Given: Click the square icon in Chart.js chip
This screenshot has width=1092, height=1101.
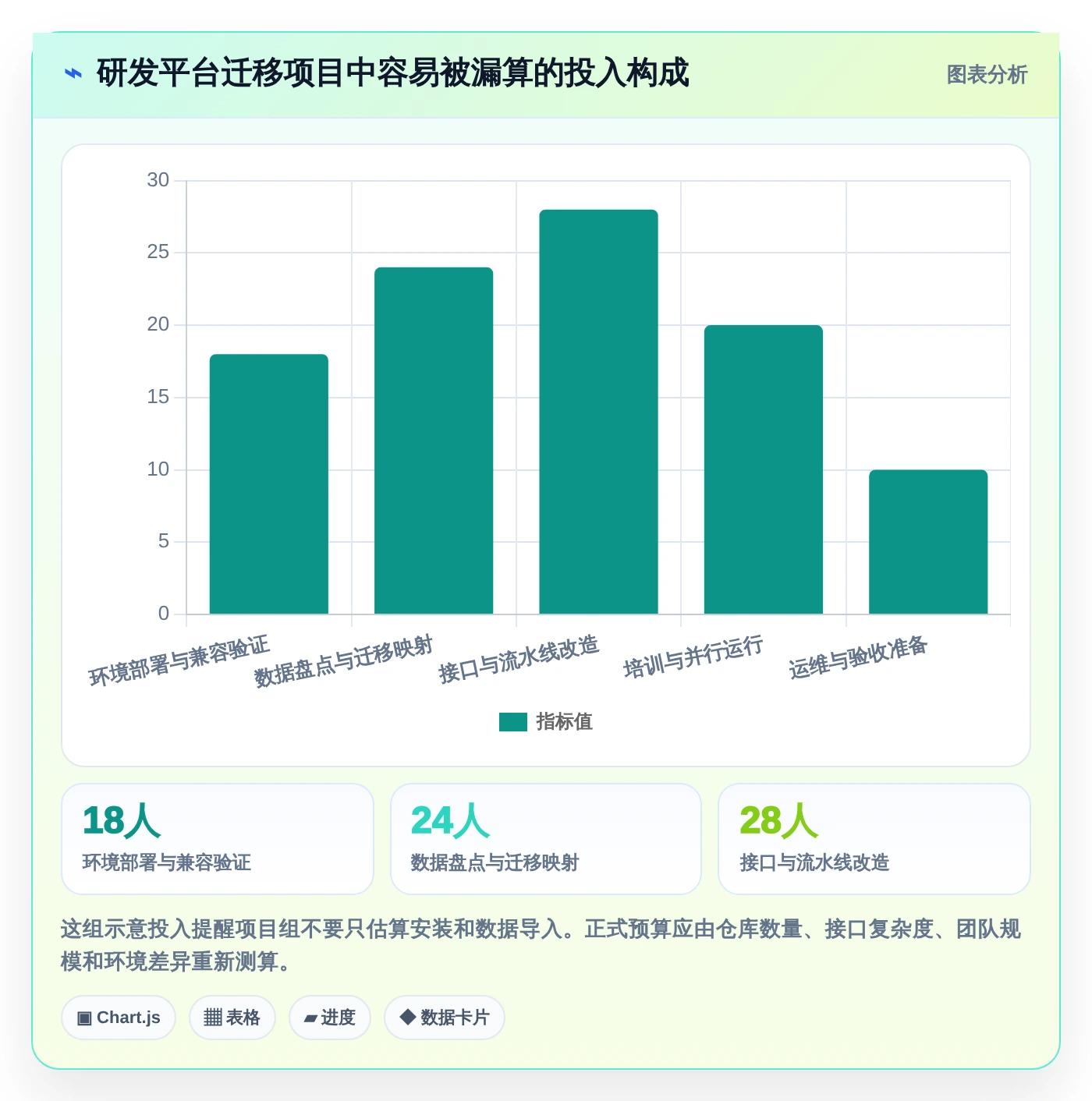Looking at the screenshot, I should (85, 1018).
